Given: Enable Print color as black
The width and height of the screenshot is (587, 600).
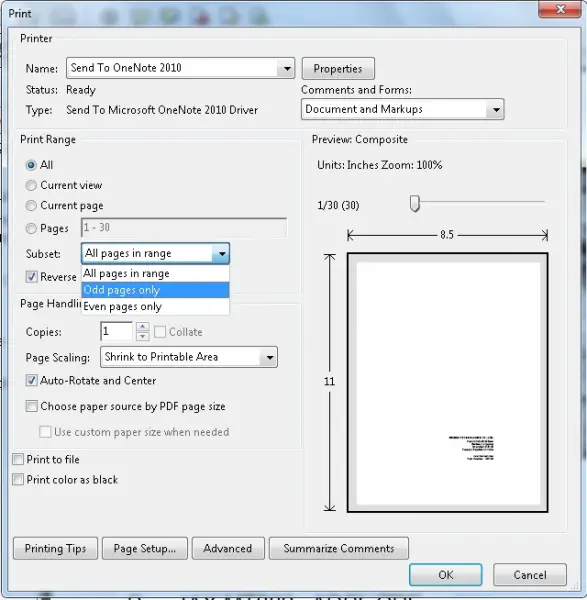Looking at the screenshot, I should pyautogui.click(x=18, y=479).
